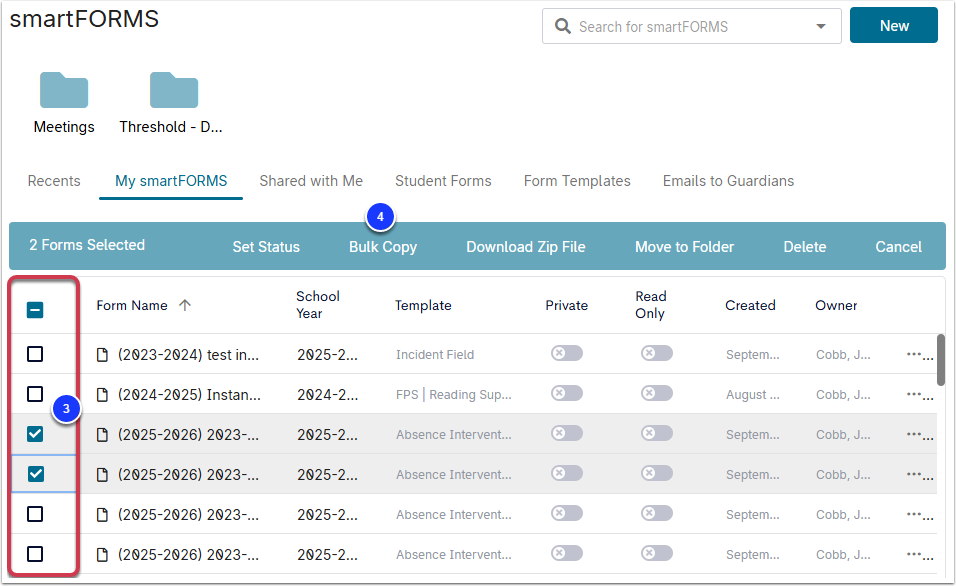Select the My smartFORMS tab
The width and height of the screenshot is (956, 586).
point(171,181)
